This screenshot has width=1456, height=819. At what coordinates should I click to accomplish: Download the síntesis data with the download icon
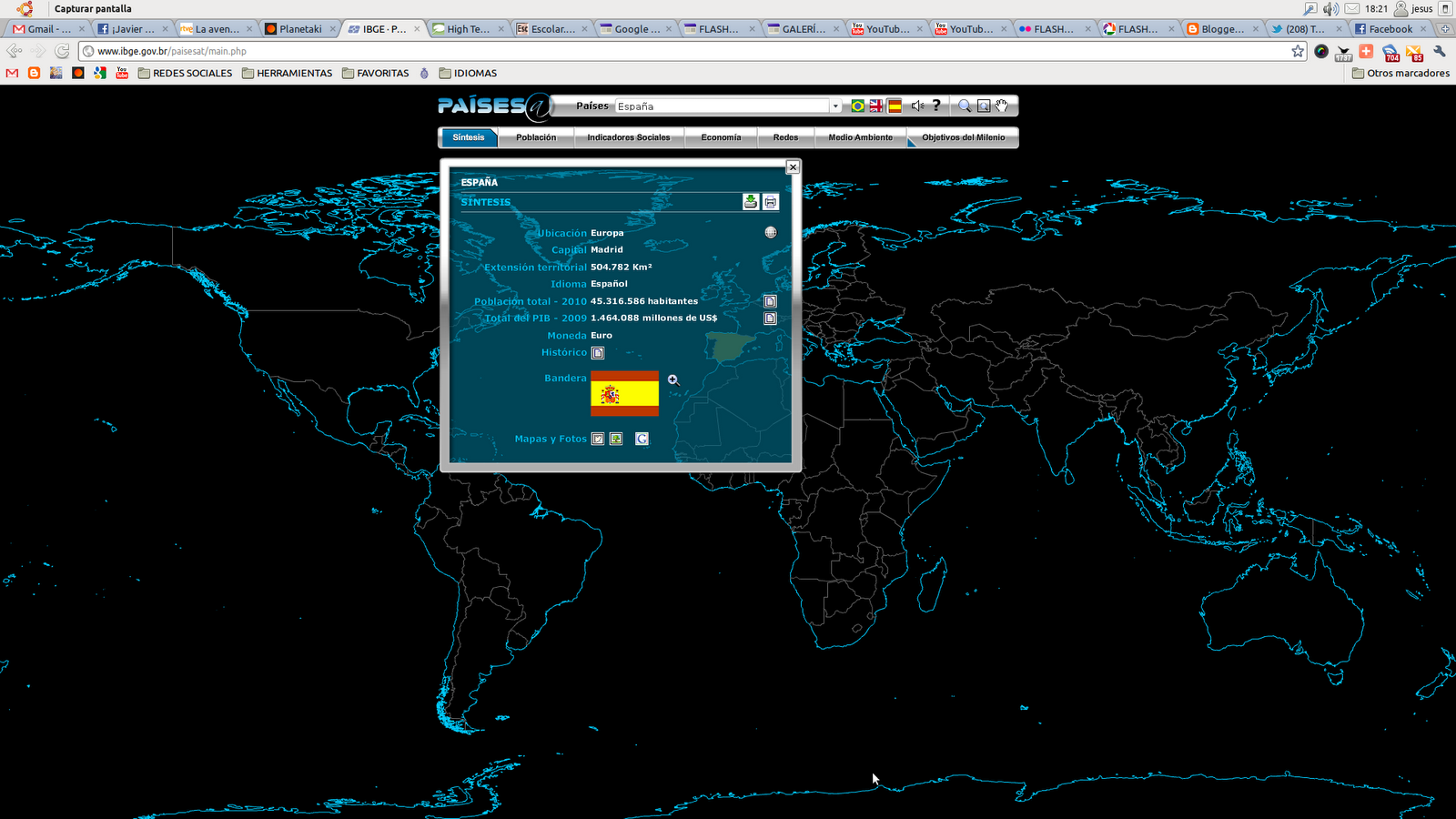coord(750,201)
